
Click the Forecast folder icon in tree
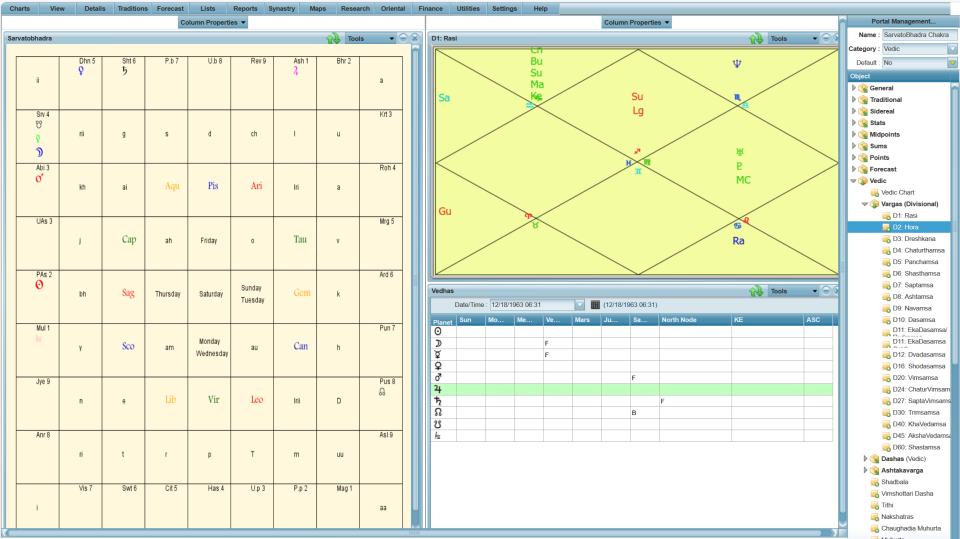[x=863, y=169]
